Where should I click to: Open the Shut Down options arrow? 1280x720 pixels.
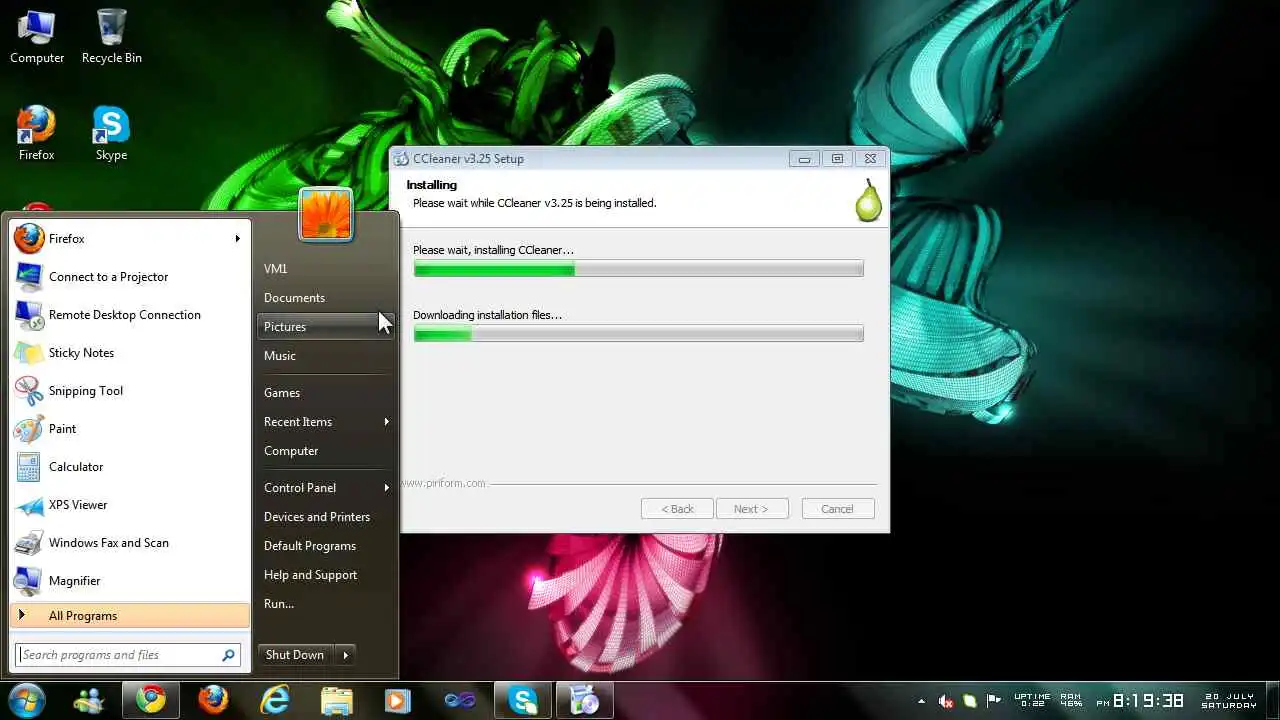click(x=346, y=655)
